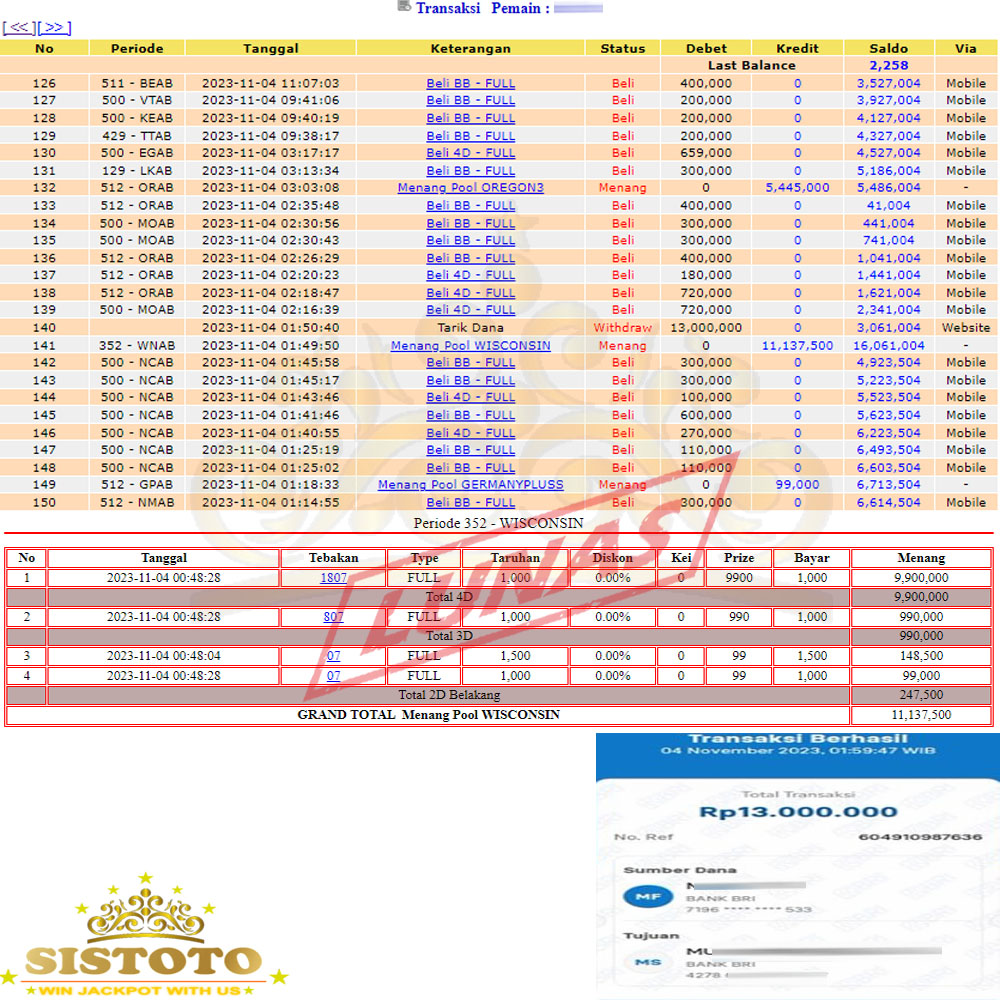This screenshot has height=1000, width=1000.
Task: Open the Menang Pool WISCONSIN link
Action: tap(470, 346)
